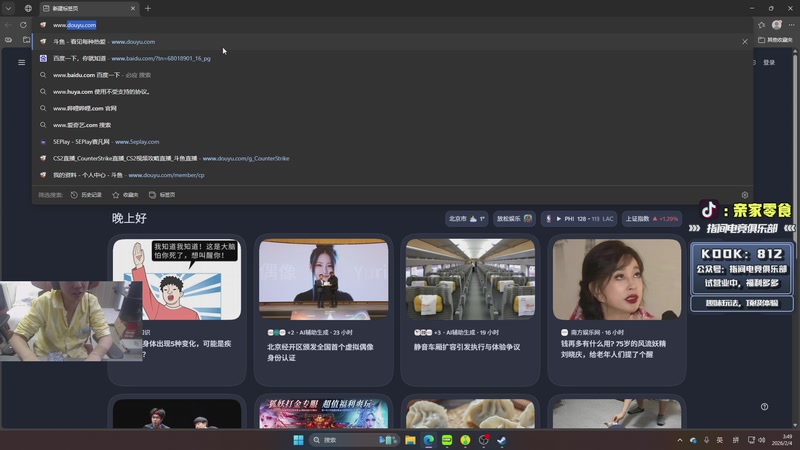
Task: Click the workspaces globe icon
Action: pyautogui.click(x=28, y=8)
